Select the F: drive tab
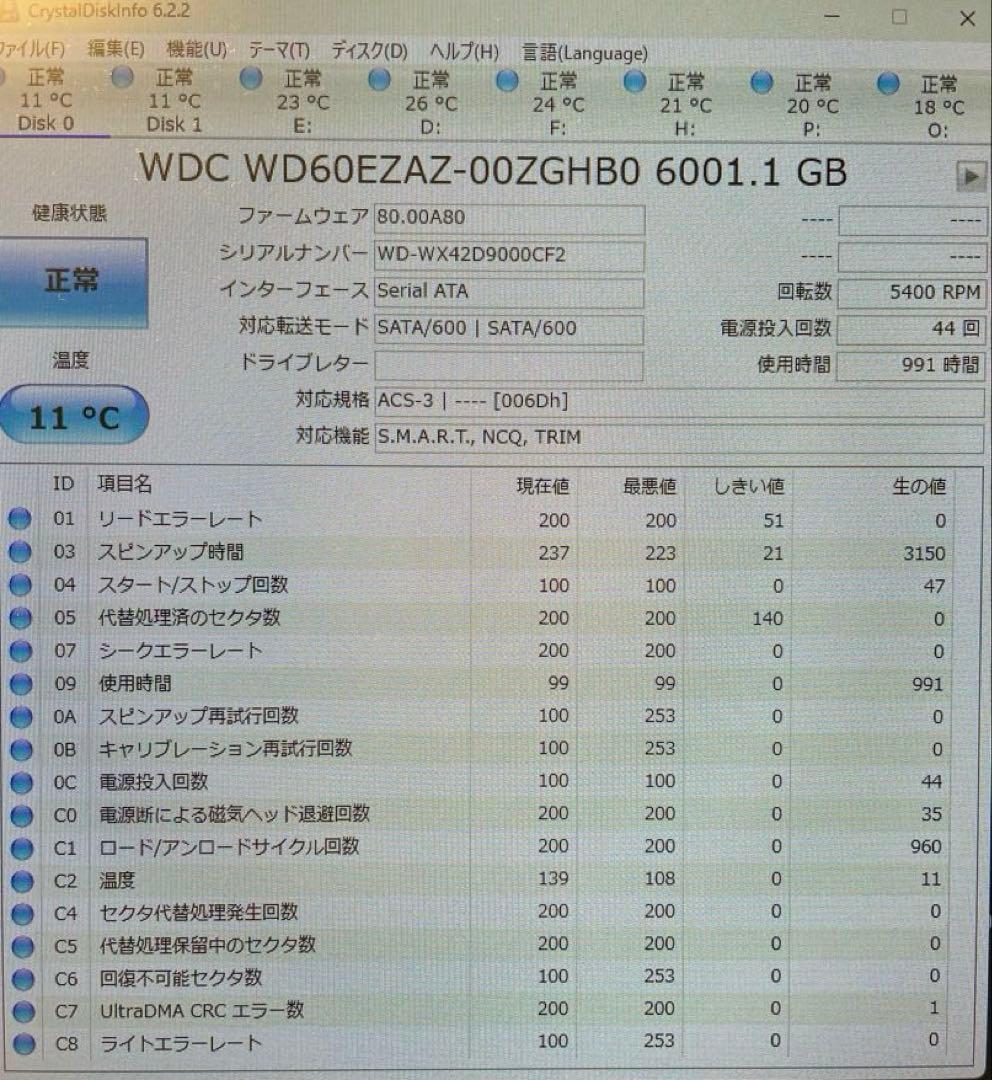The image size is (992, 1080). click(x=557, y=105)
